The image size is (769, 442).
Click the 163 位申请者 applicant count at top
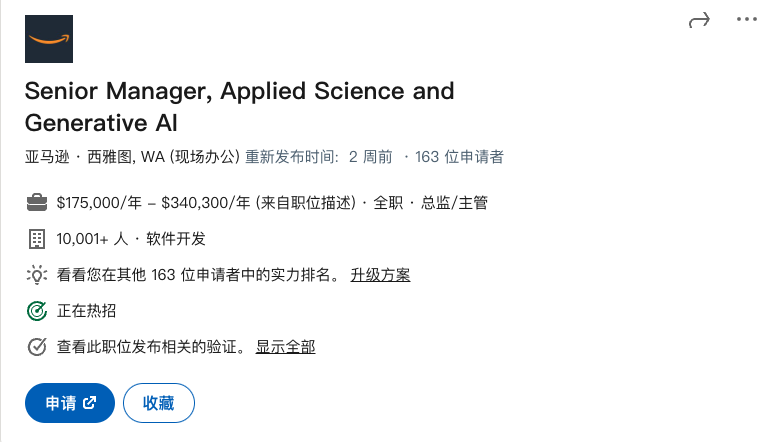[x=459, y=157]
